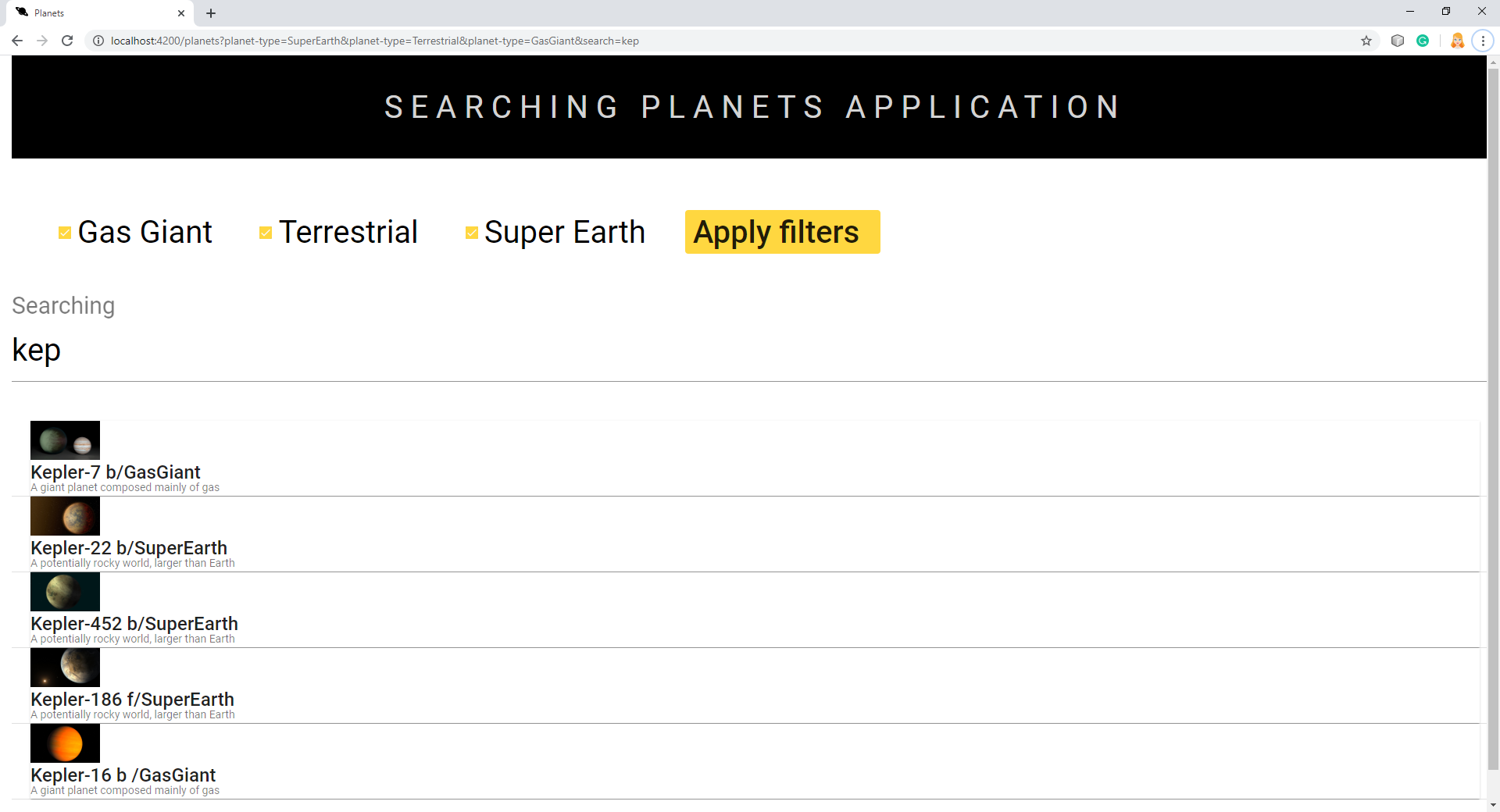Image resolution: width=1500 pixels, height=812 pixels.
Task: Open the Chrome three-dot menu
Action: pyautogui.click(x=1483, y=41)
